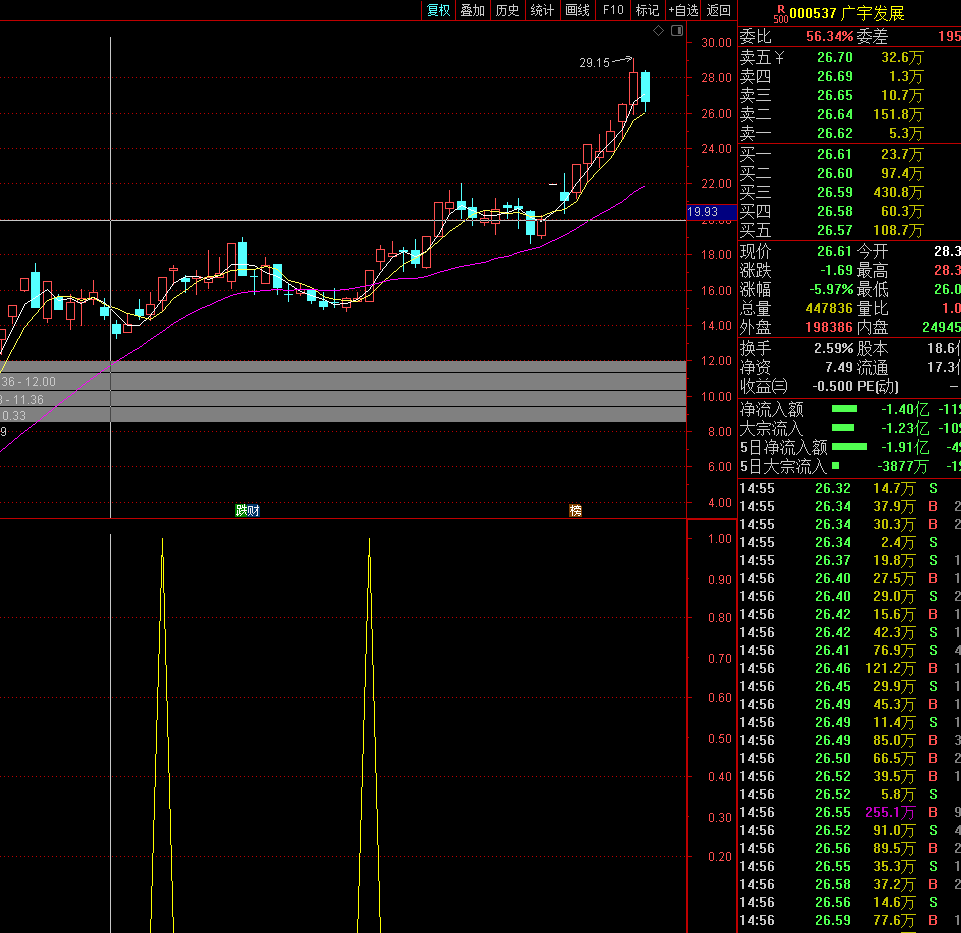
Task: Select the 卖四 row at 26.69
Action: (x=849, y=77)
